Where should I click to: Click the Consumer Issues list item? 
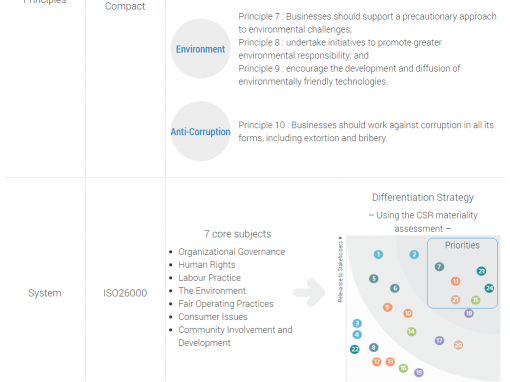click(x=213, y=317)
